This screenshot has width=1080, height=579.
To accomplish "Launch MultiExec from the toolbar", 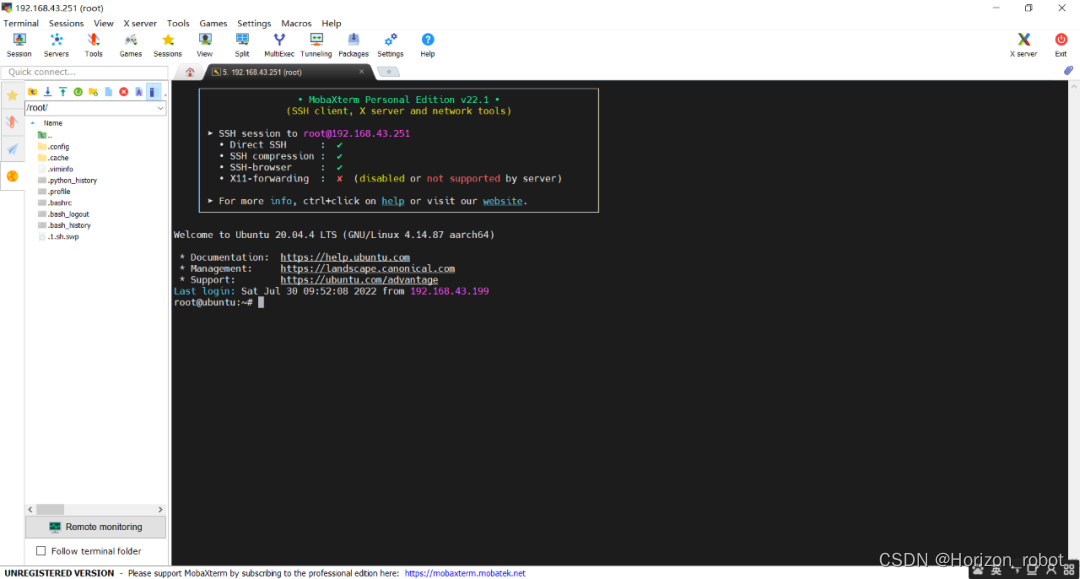I will [x=279, y=45].
